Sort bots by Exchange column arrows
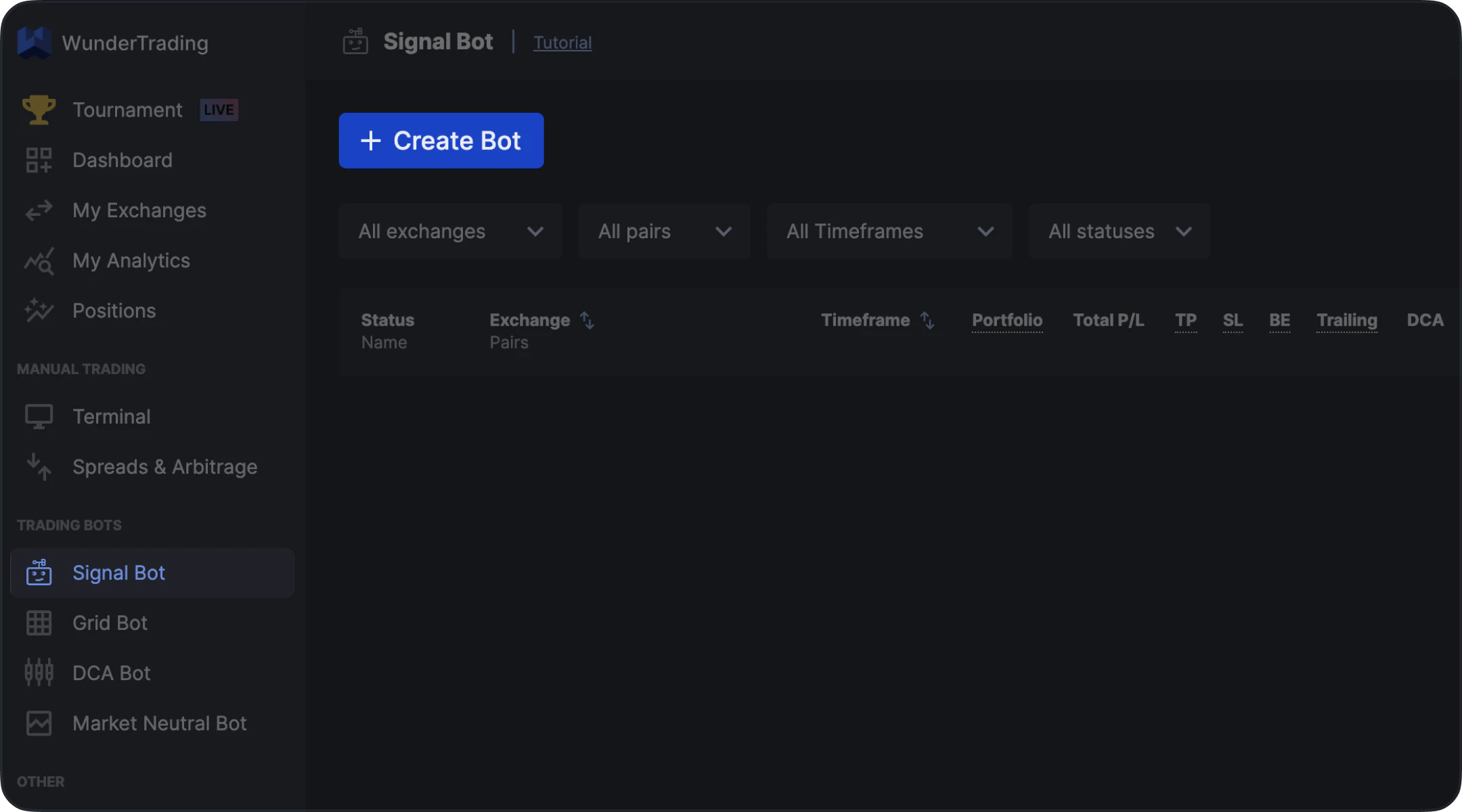The height and width of the screenshot is (812, 1462). click(587, 320)
